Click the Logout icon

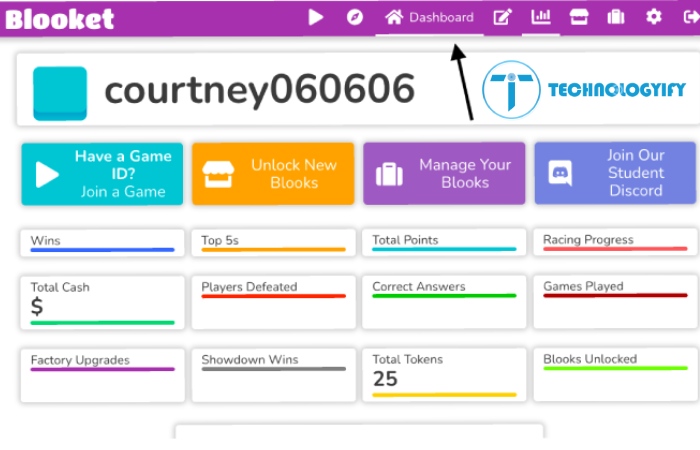[x=691, y=17]
